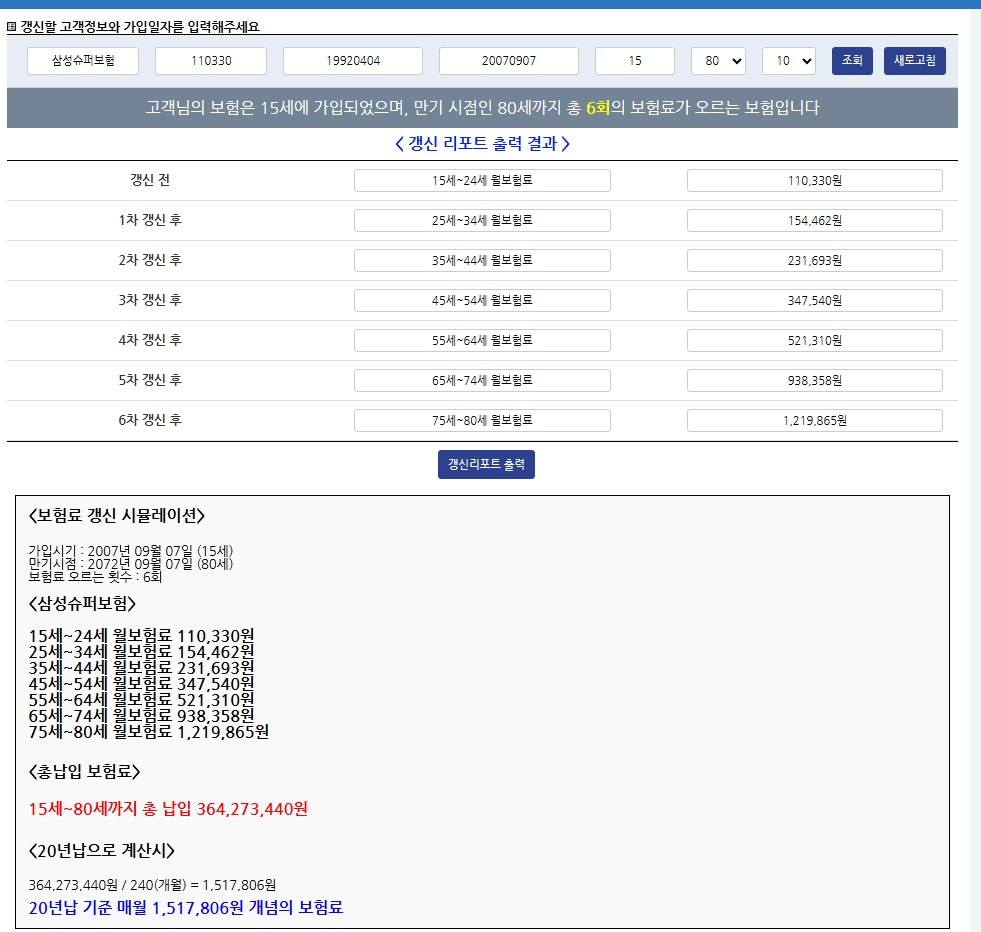The height and width of the screenshot is (932, 981).
Task: Click the 521,310원 amount field
Action: point(814,341)
